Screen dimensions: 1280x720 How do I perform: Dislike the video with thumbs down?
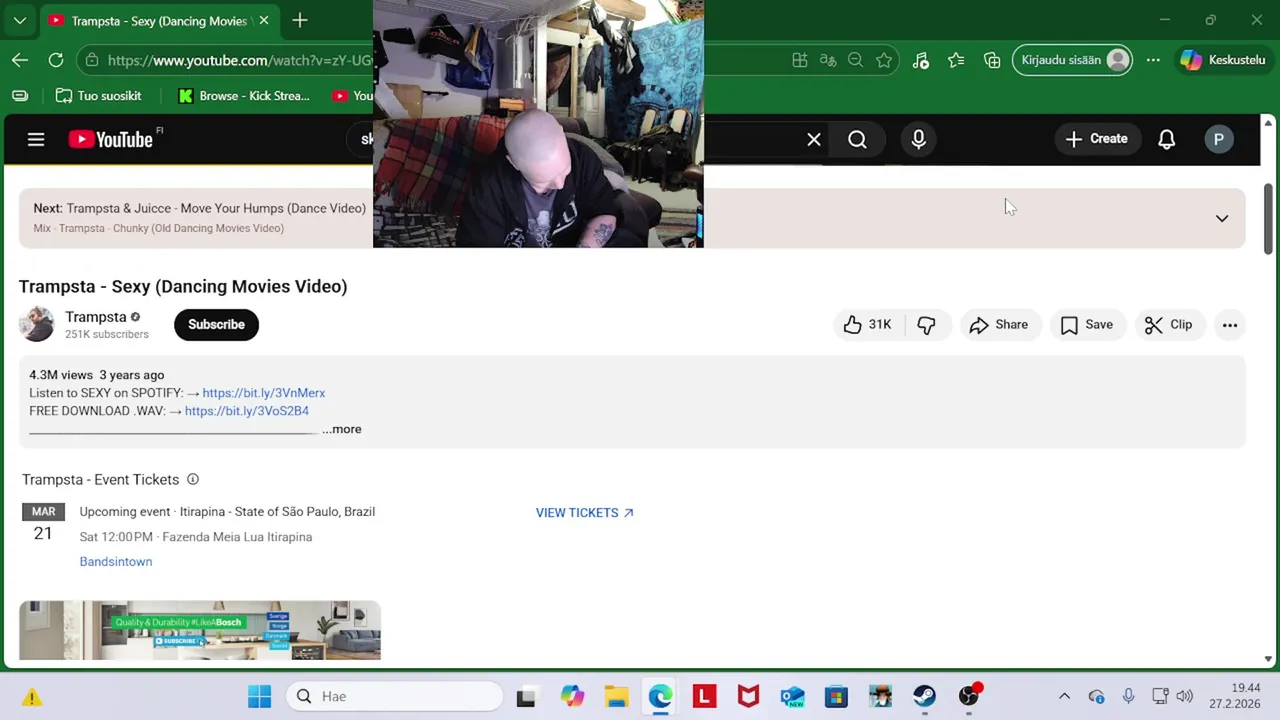[x=926, y=324]
